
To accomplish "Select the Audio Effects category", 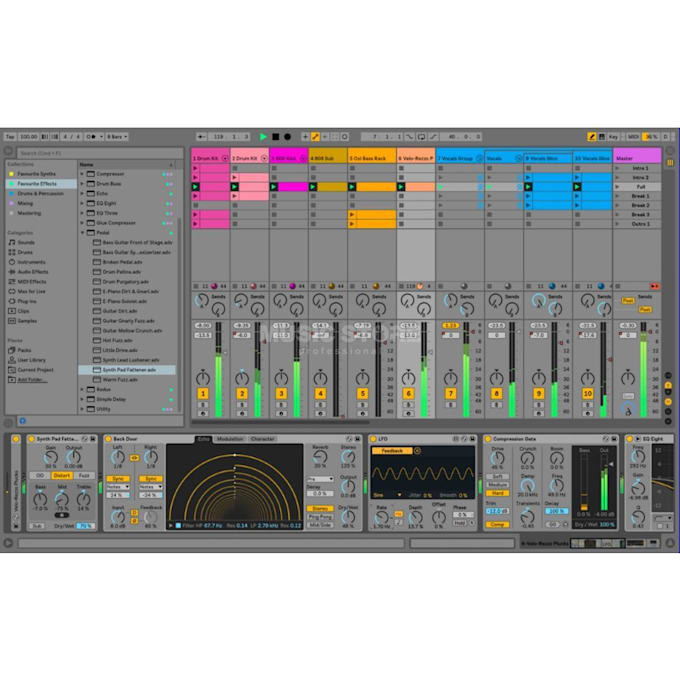I will pos(32,271).
